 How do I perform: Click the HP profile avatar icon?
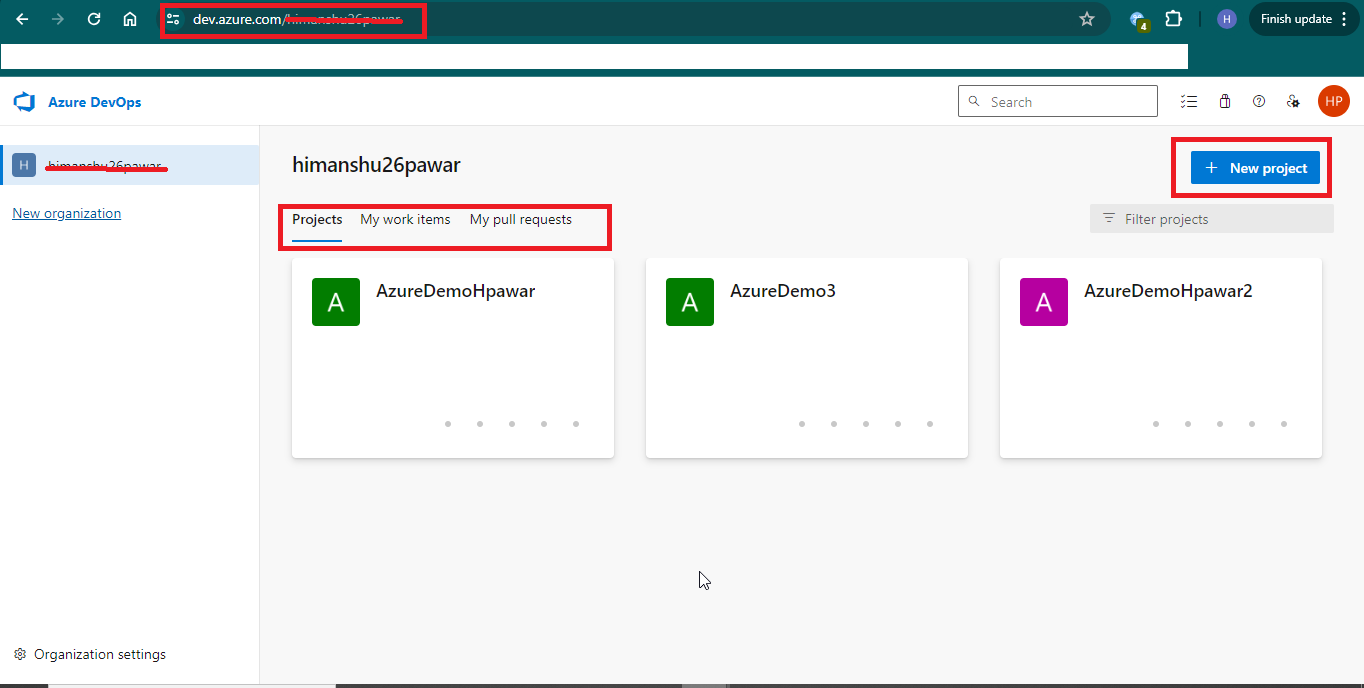[1333, 100]
